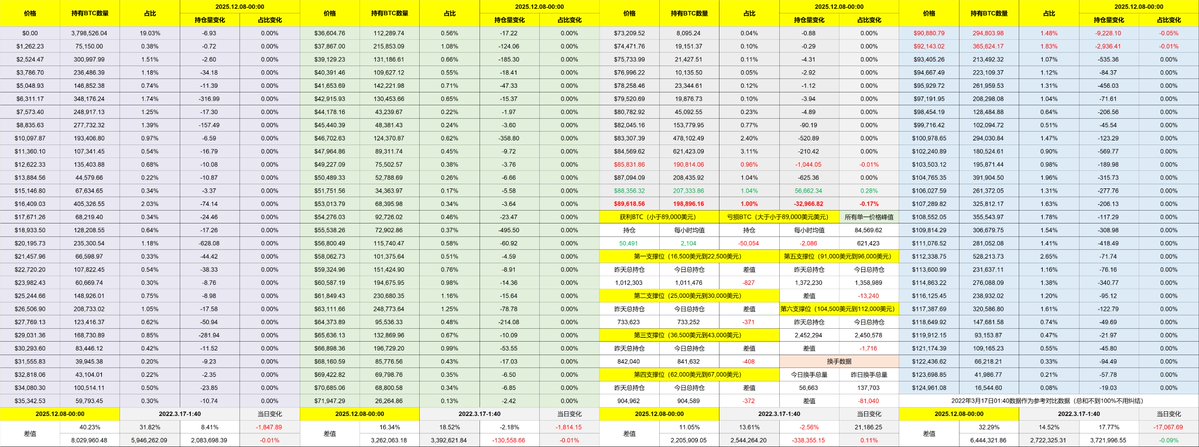Click the bold red change -32,966.82
1199x447 pixels.
[809, 205]
